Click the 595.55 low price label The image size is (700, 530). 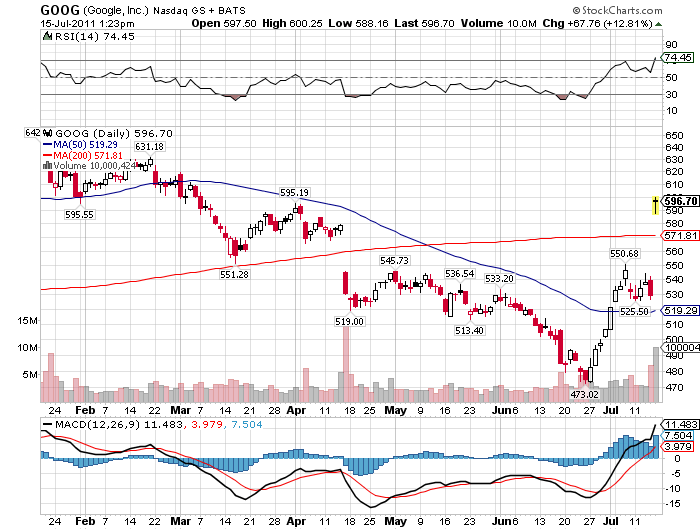(x=79, y=215)
